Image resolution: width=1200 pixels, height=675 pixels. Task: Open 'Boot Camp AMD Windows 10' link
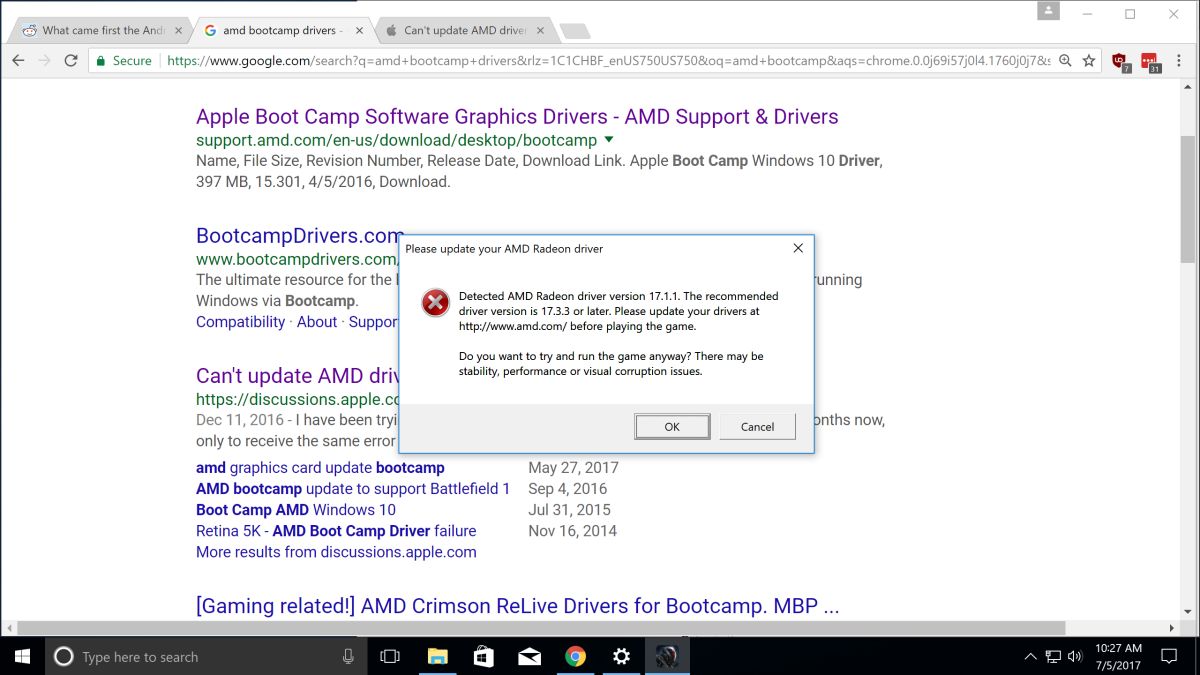point(296,510)
